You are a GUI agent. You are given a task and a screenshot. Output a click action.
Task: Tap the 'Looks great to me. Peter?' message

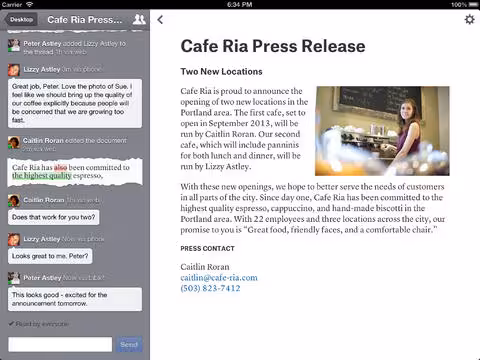coord(50,256)
